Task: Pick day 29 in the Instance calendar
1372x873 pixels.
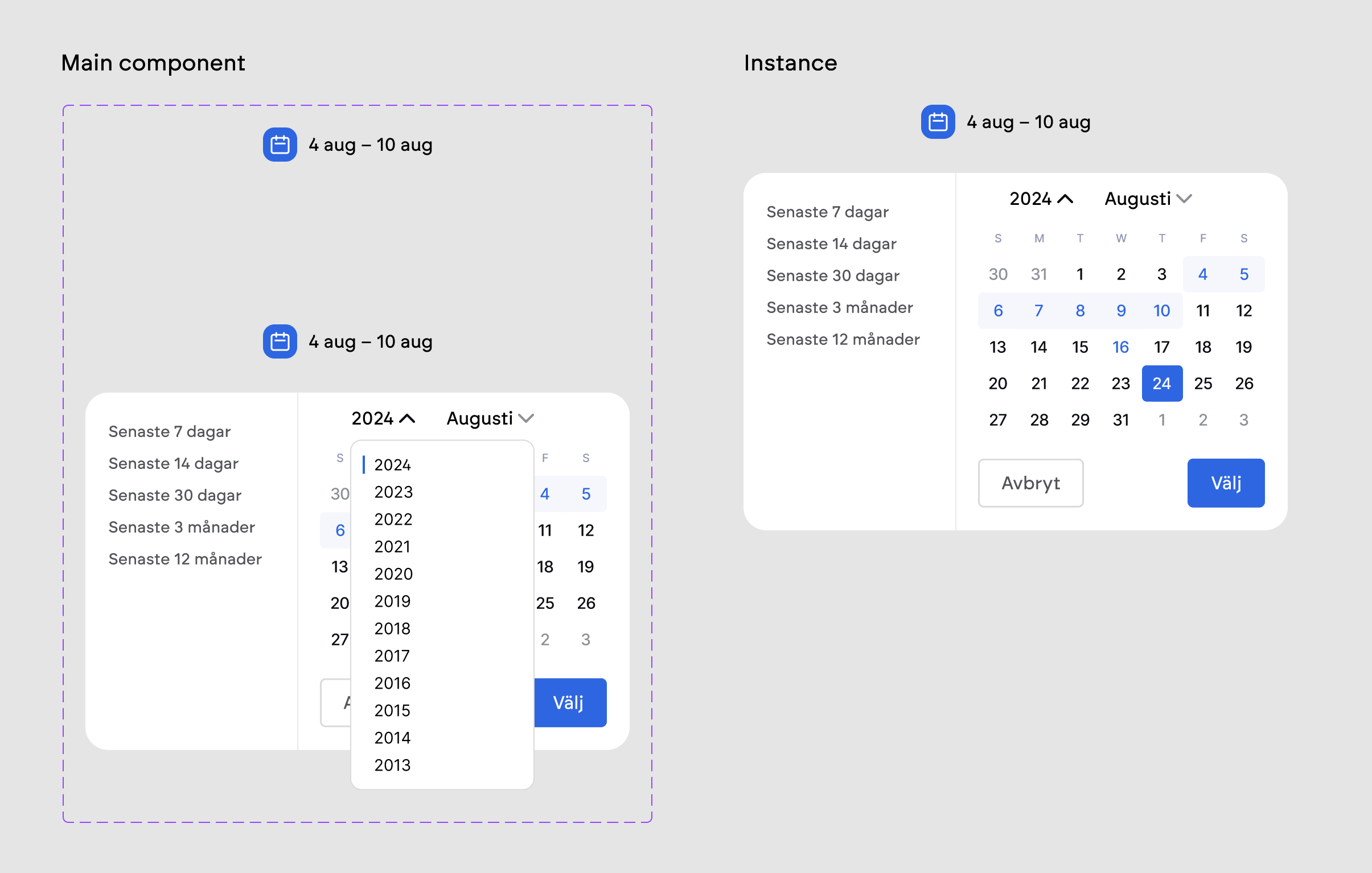Action: pos(1080,419)
